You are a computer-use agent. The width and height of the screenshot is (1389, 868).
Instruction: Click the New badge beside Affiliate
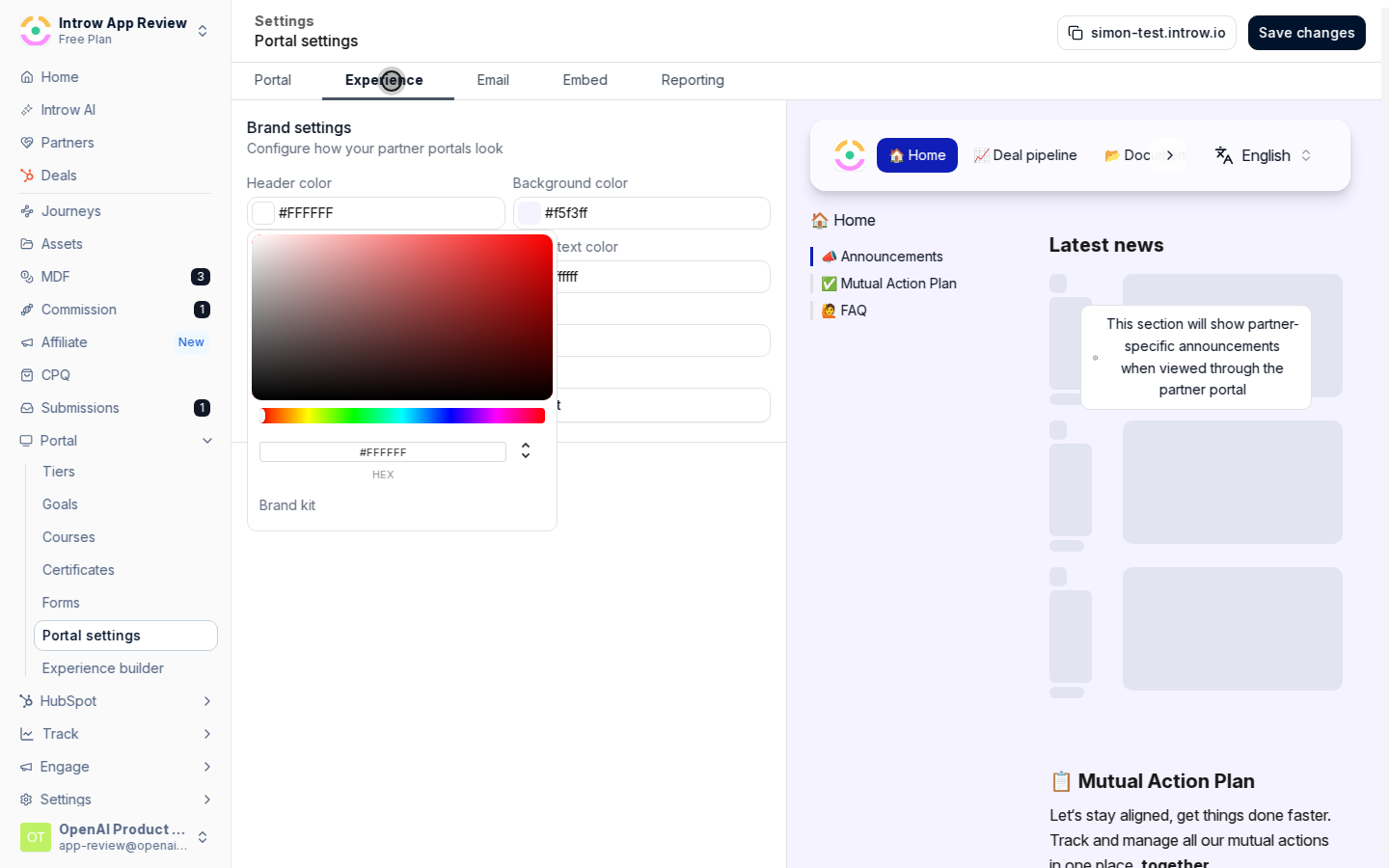191,342
